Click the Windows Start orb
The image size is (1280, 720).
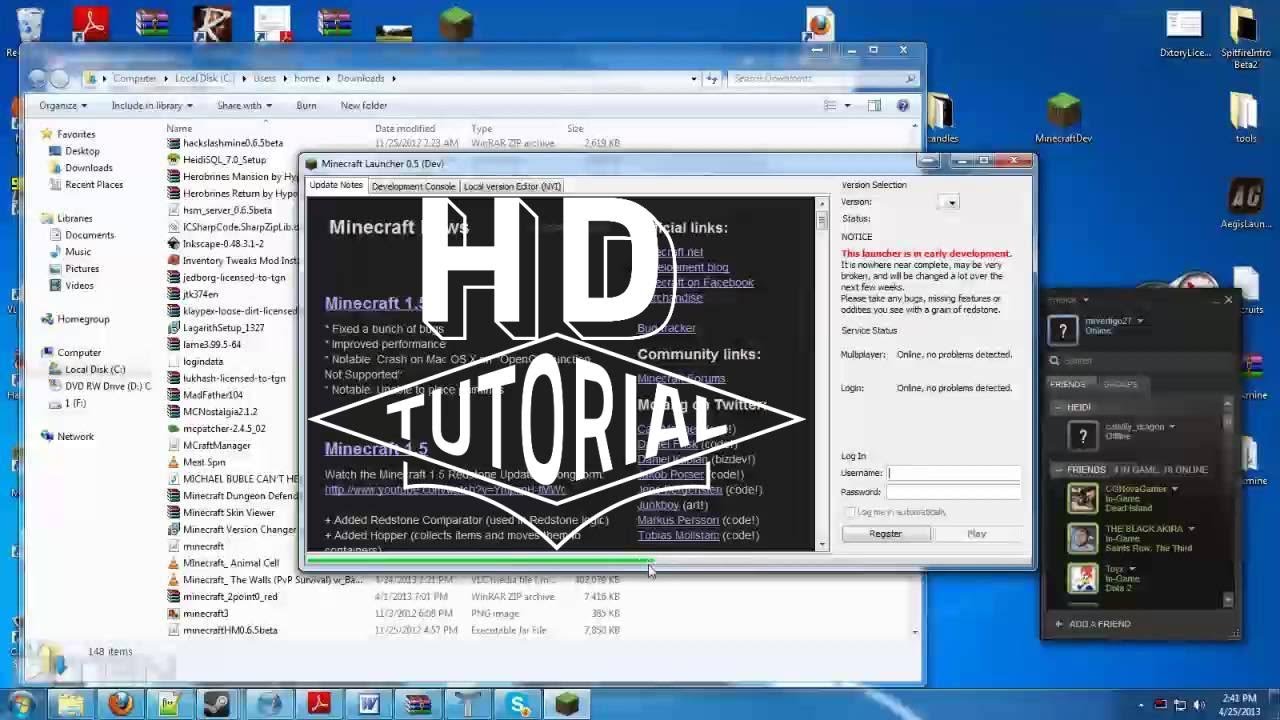pyautogui.click(x=20, y=703)
